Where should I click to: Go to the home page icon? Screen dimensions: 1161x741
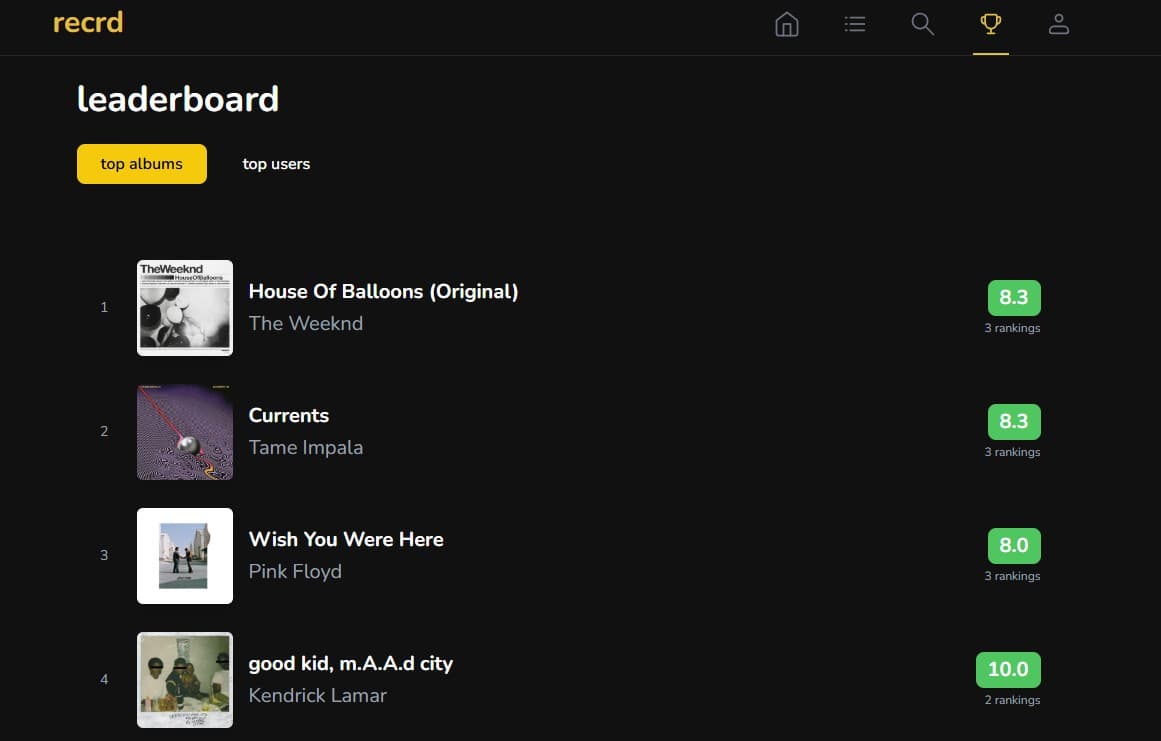point(787,24)
